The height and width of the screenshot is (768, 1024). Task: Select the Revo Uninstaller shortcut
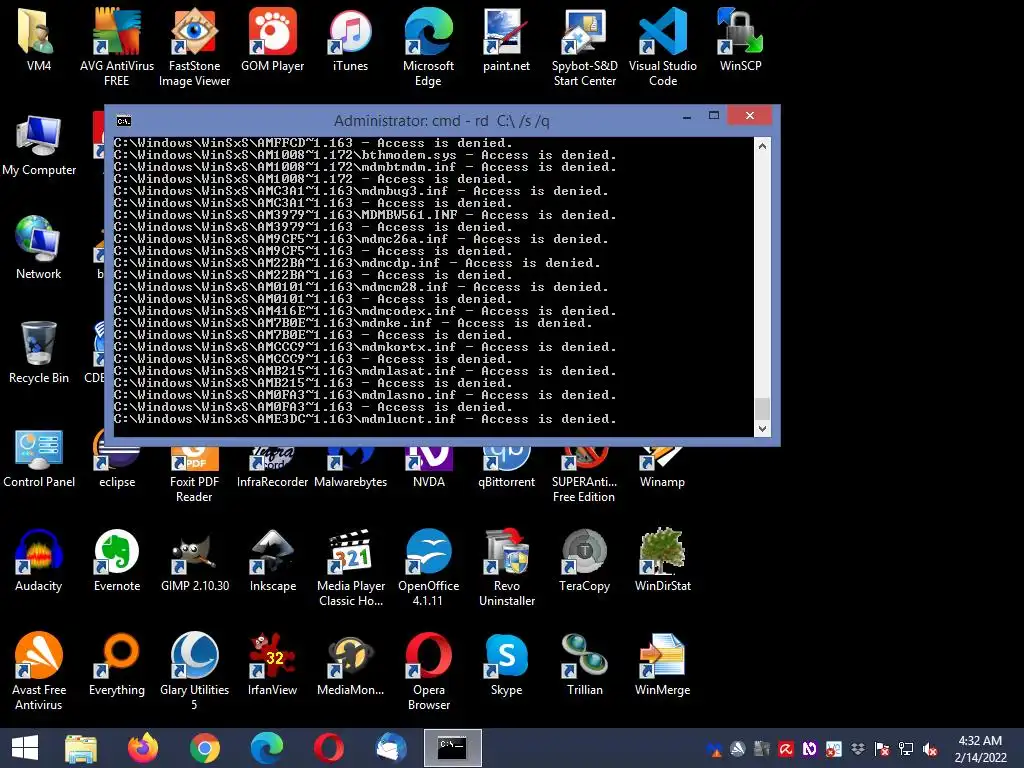(x=507, y=568)
